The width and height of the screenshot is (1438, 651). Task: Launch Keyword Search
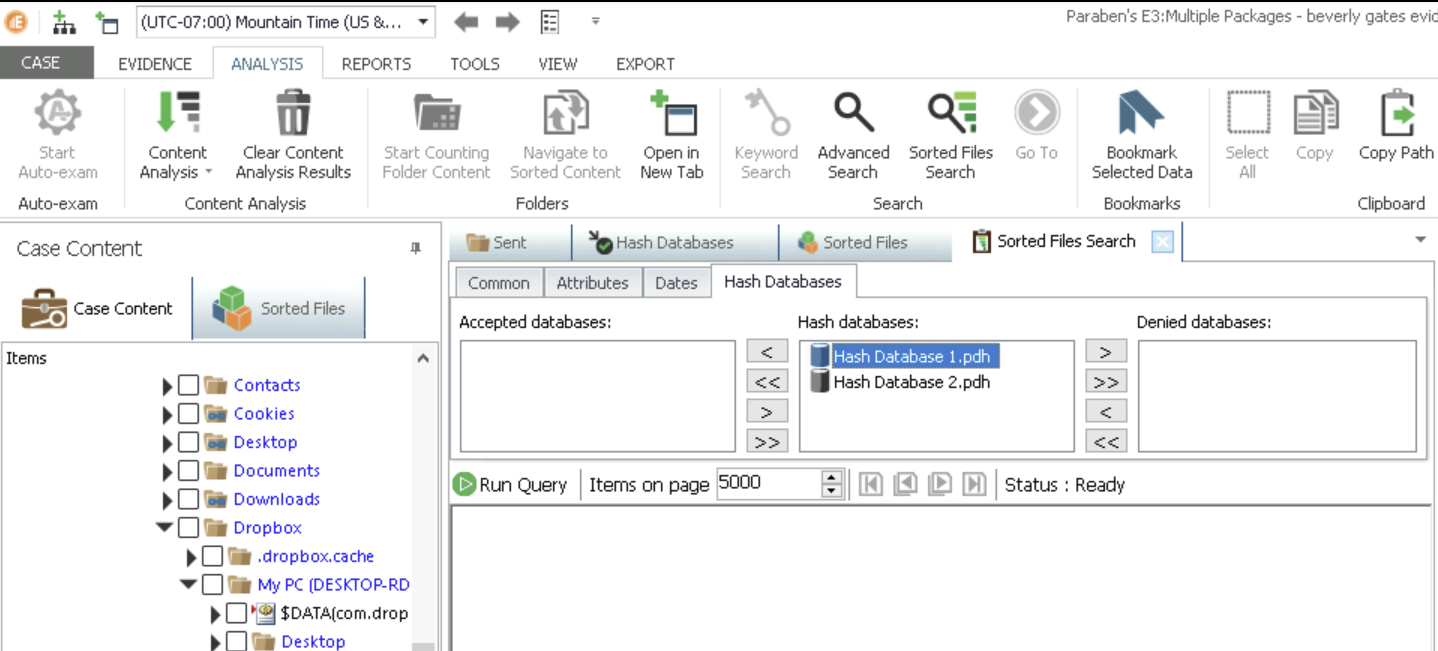click(x=766, y=135)
